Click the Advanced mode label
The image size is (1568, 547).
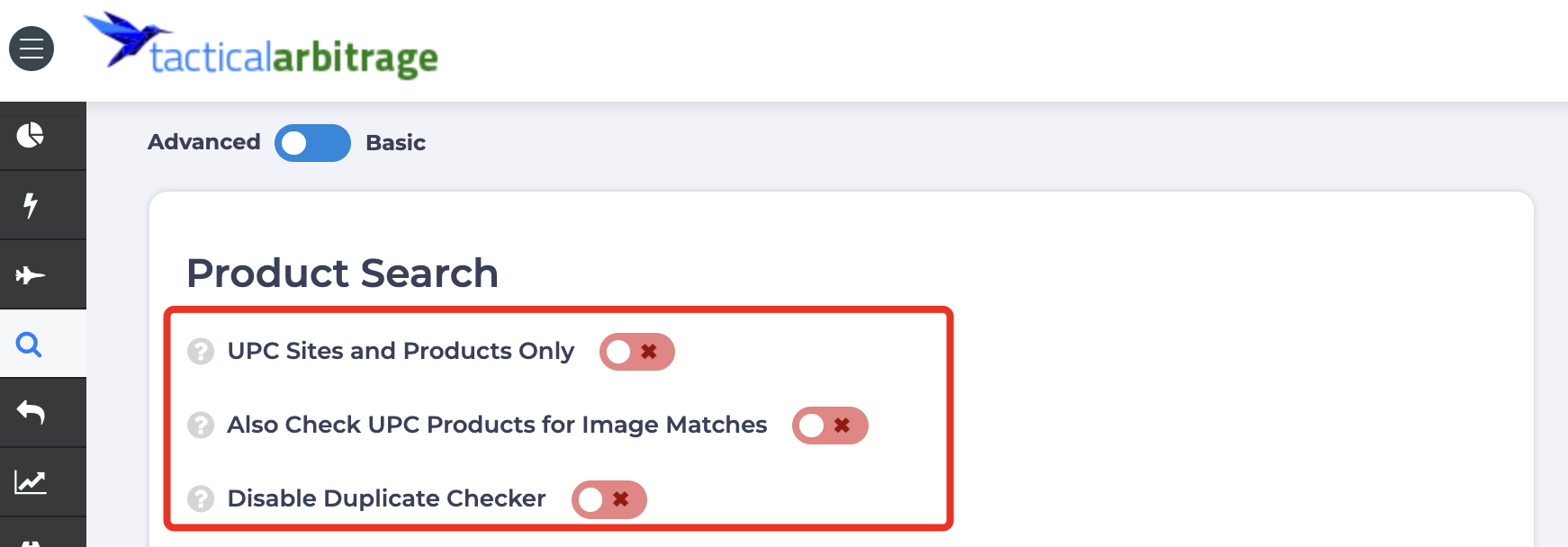pos(204,142)
